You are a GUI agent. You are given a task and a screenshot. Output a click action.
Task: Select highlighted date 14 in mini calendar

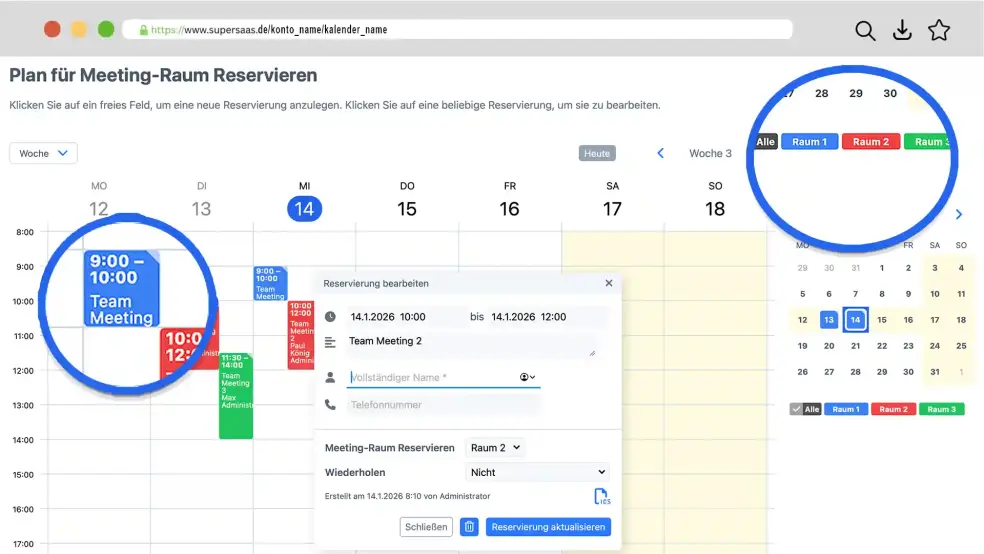(x=855, y=320)
